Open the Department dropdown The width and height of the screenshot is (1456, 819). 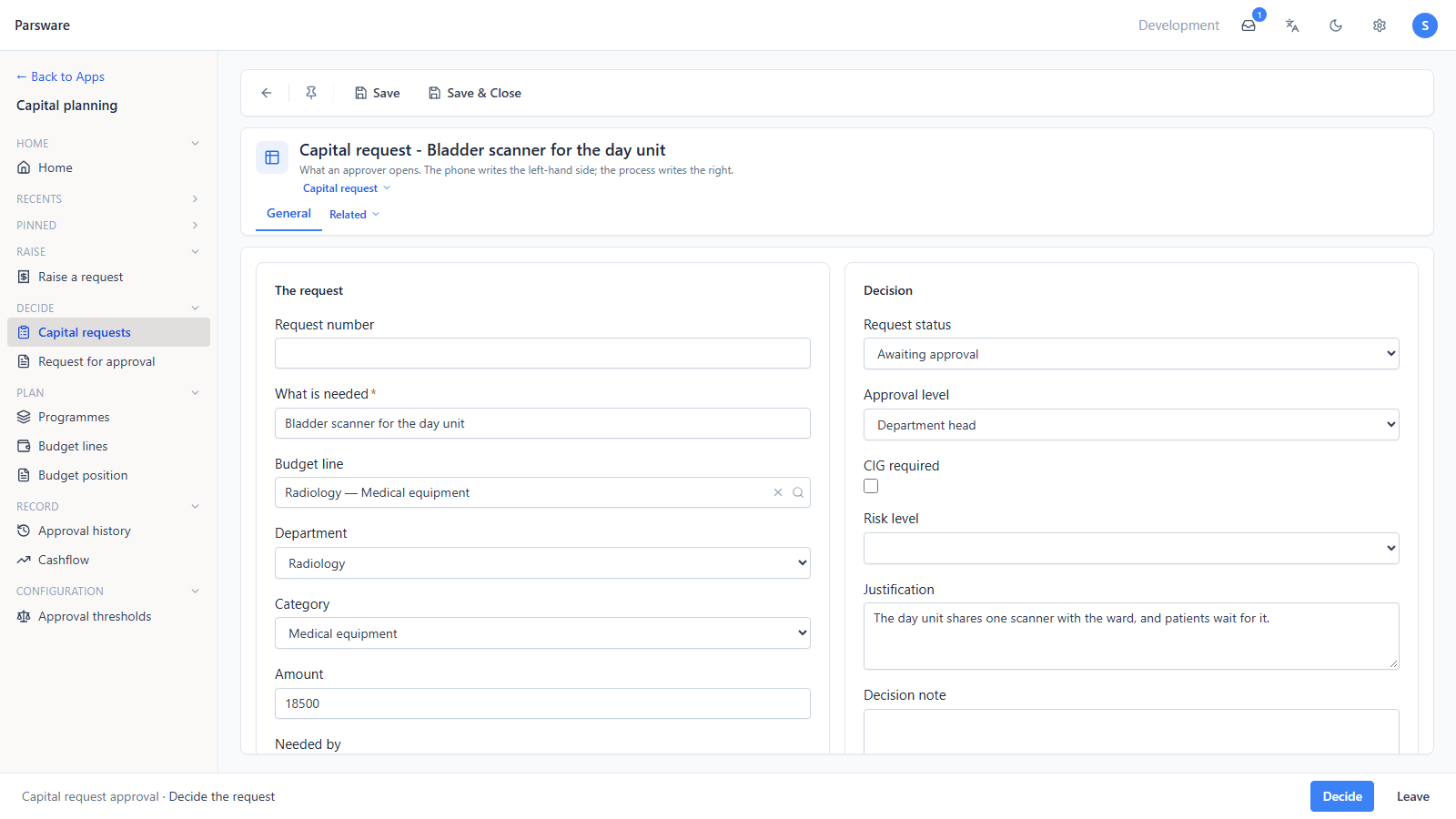(x=542, y=563)
